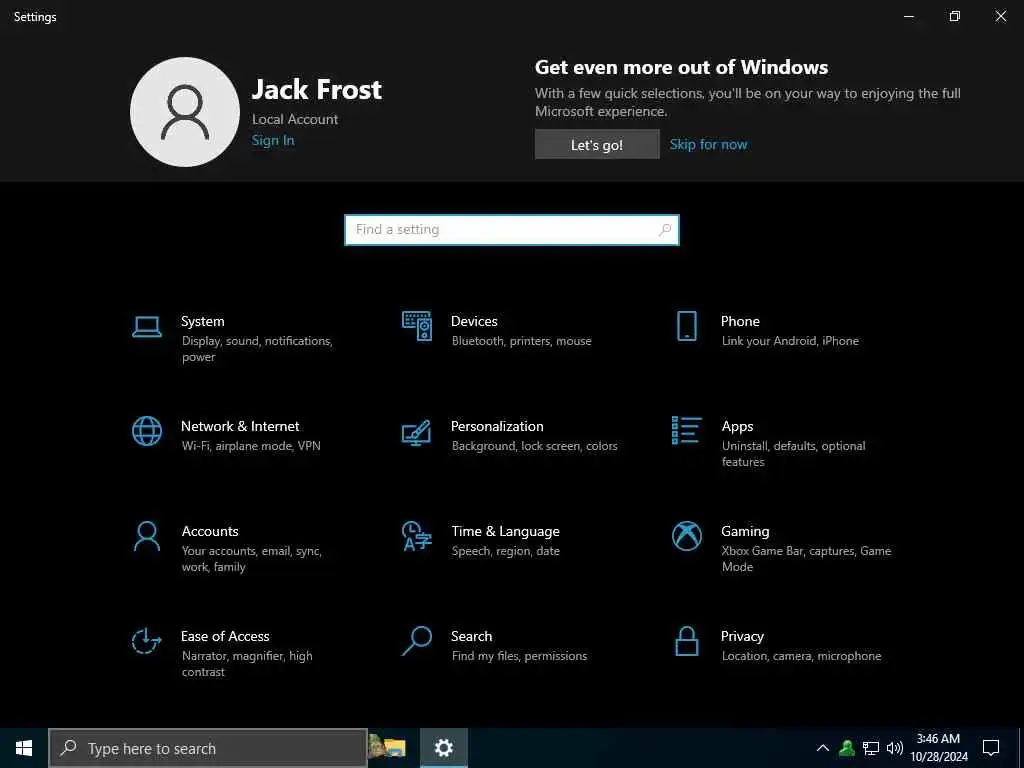Open the Windows Start menu
This screenshot has width=1024, height=768.
(24, 748)
